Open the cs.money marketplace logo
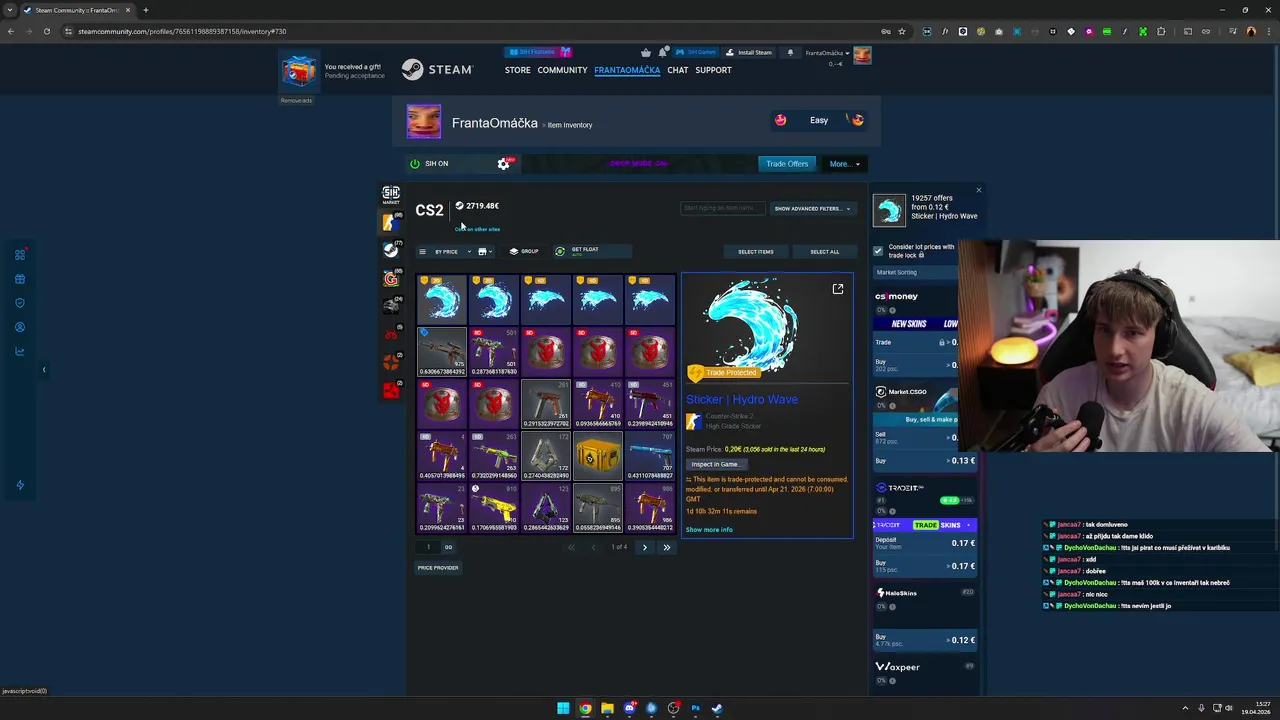 click(x=896, y=296)
